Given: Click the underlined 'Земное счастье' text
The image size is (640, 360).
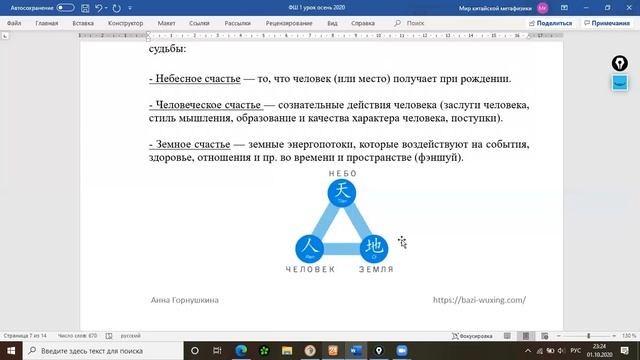Looking at the screenshot, I should (x=189, y=144).
